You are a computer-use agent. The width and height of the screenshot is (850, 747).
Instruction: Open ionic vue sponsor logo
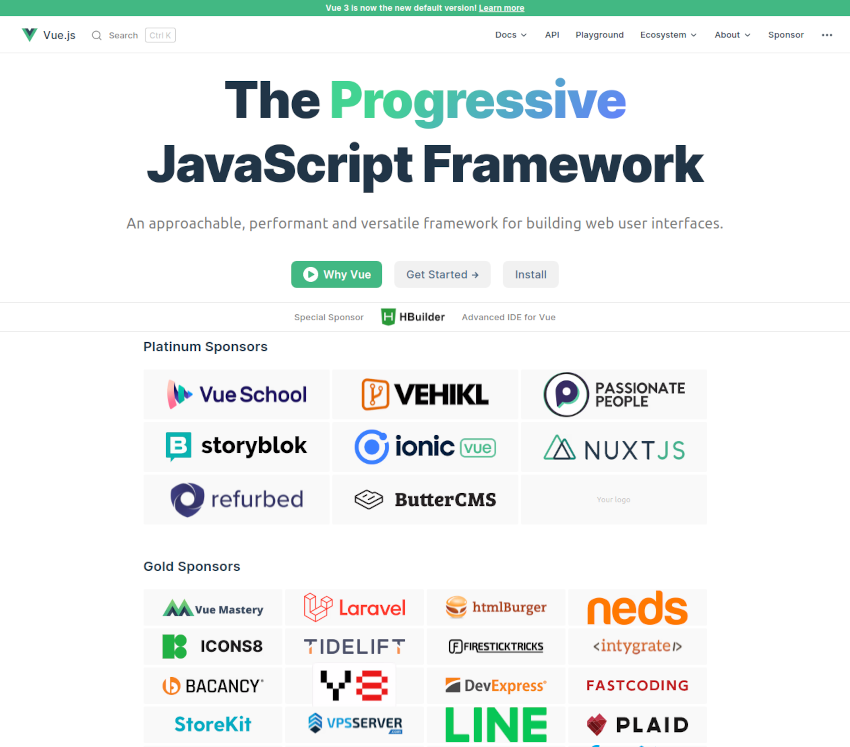click(425, 447)
